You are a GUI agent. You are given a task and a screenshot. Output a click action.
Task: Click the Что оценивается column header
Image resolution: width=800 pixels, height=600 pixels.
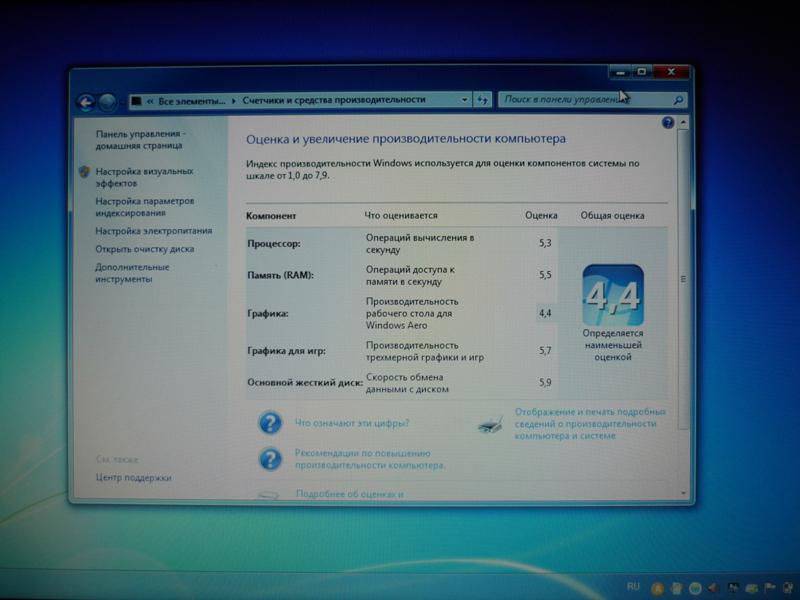coord(401,215)
